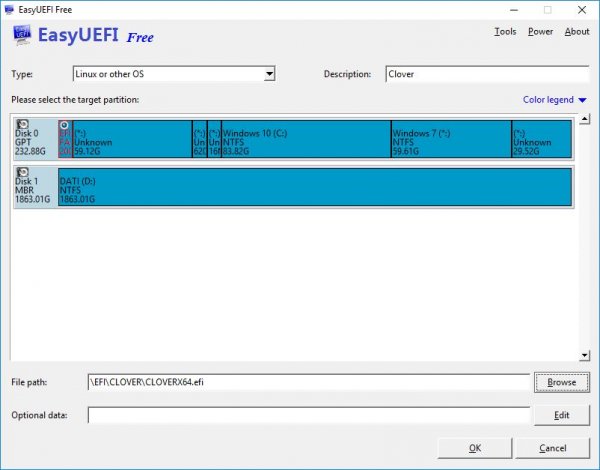The width and height of the screenshot is (600, 470).
Task: Click into the Description field containing Clover
Action: click(x=487, y=74)
